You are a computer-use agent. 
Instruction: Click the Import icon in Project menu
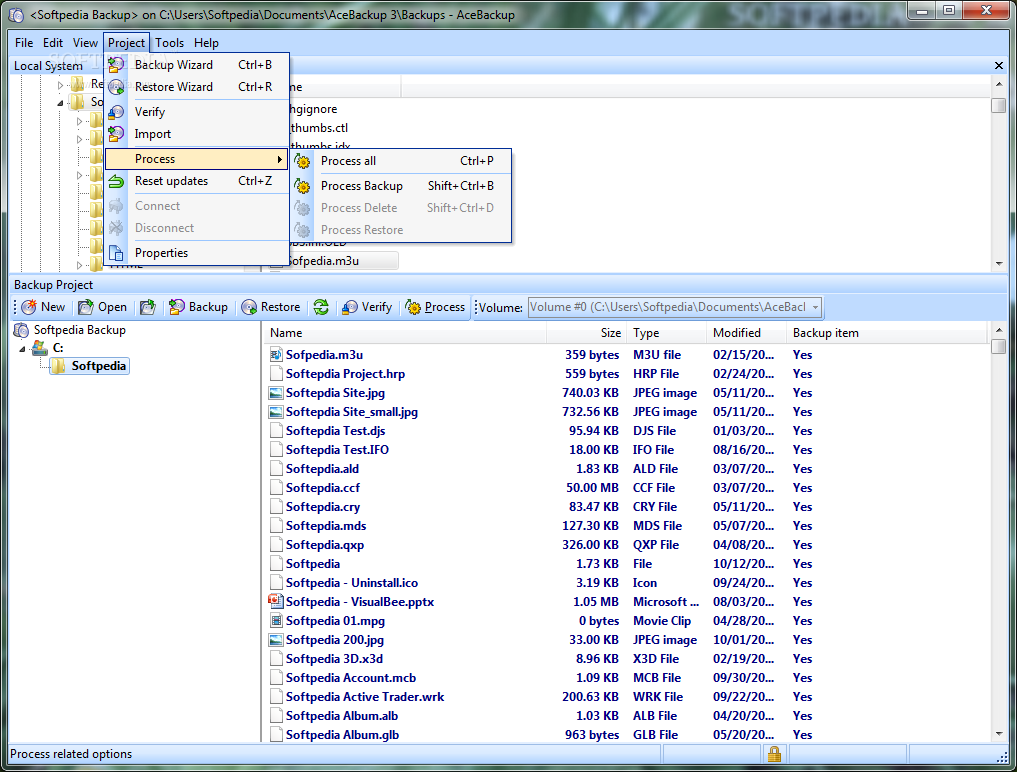(x=116, y=134)
